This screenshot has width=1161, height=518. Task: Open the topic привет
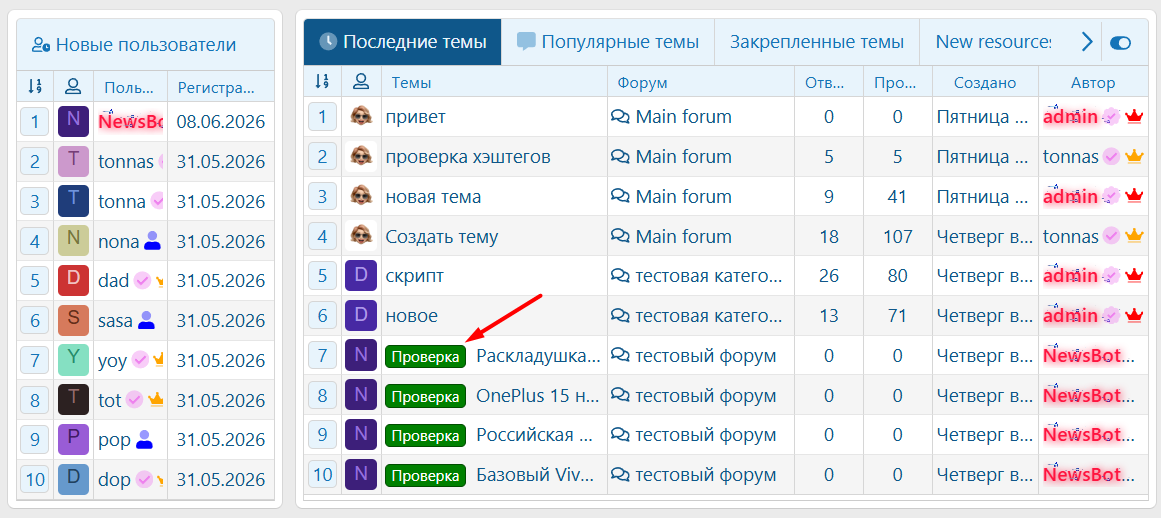coord(415,117)
